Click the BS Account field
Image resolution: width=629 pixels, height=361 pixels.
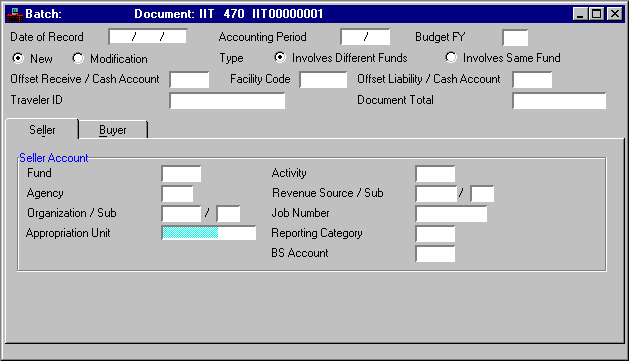coord(435,254)
